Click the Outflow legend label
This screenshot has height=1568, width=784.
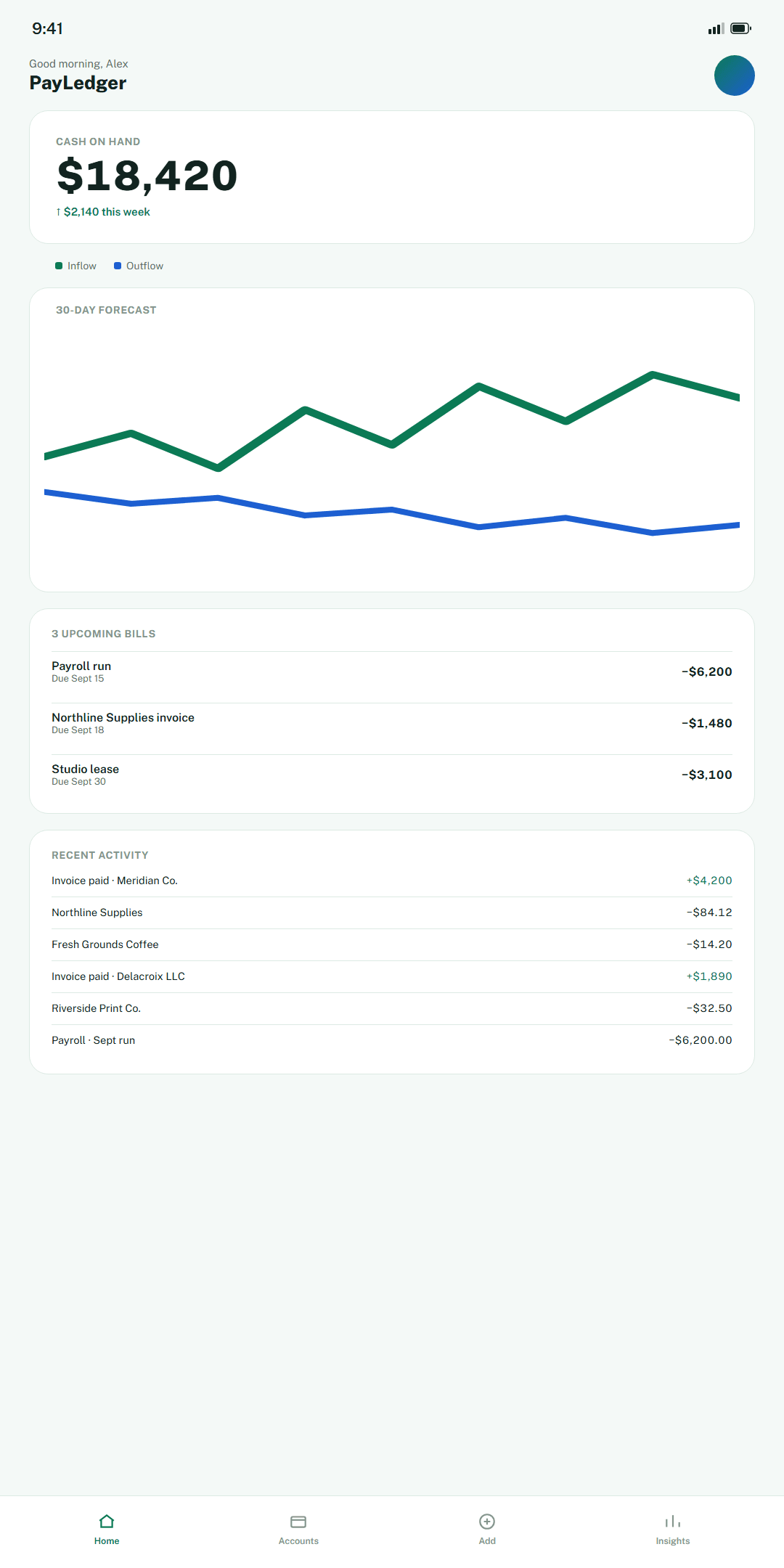(144, 266)
